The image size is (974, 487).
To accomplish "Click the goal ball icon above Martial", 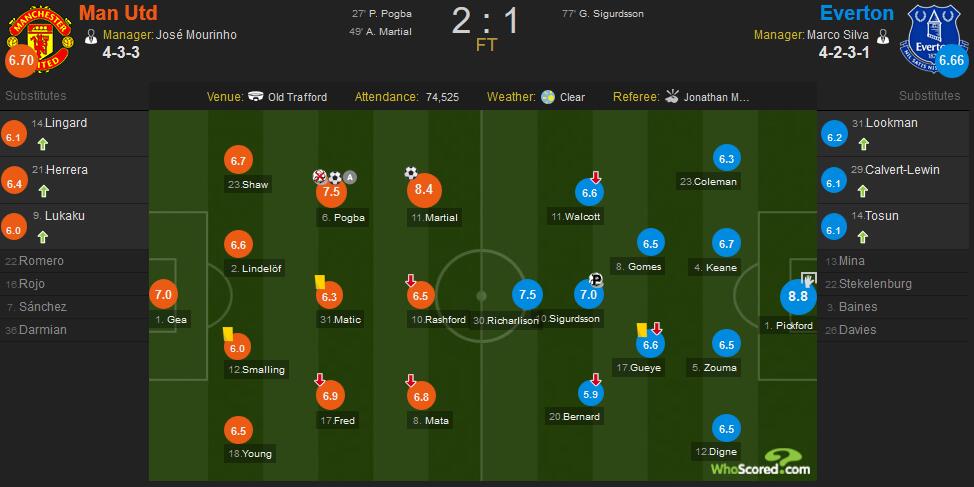I will click(x=410, y=173).
